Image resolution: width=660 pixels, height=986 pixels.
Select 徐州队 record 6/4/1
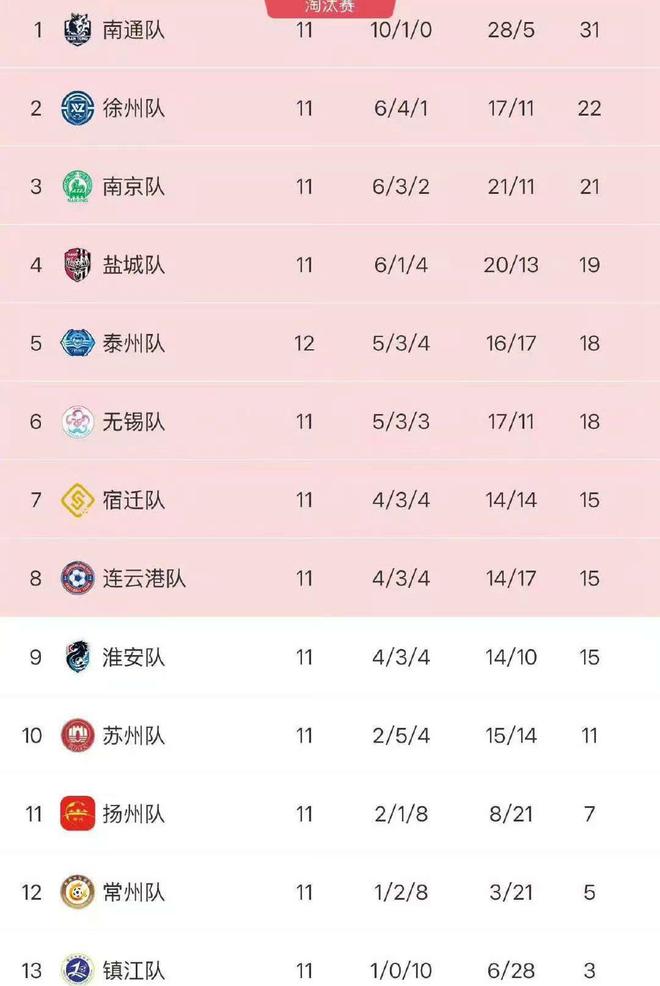(x=401, y=108)
